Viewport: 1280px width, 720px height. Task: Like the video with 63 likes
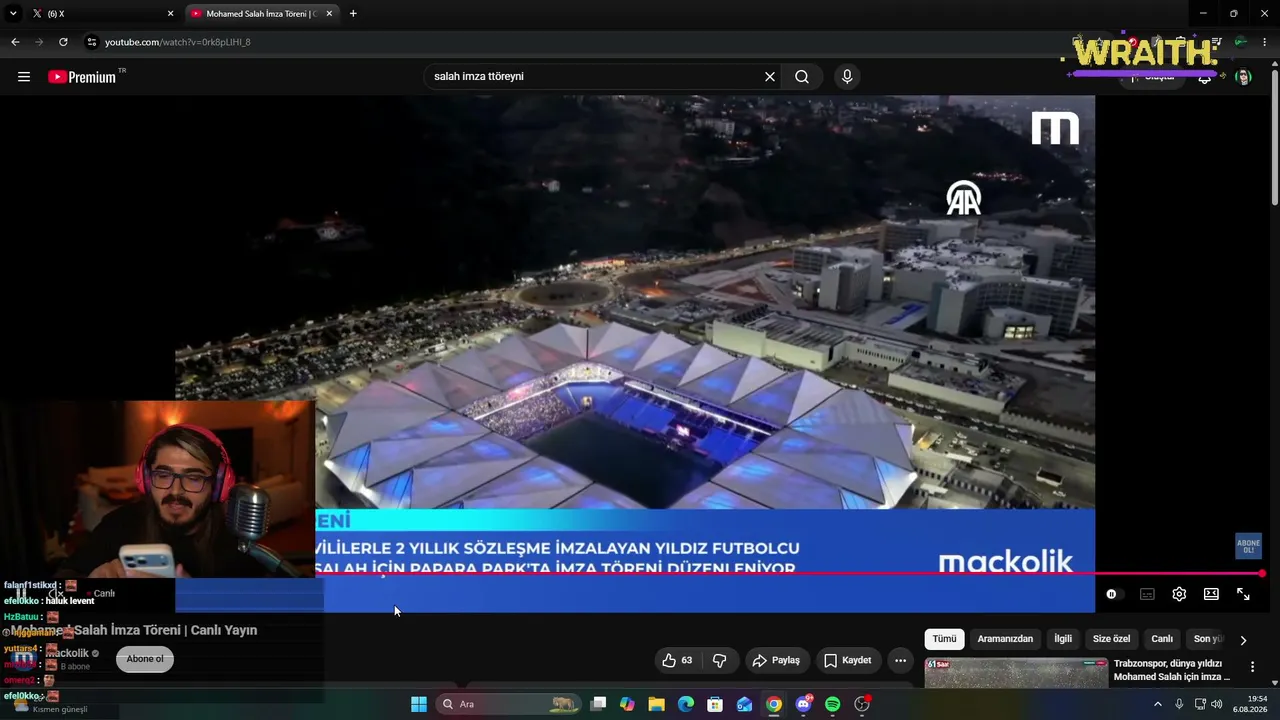click(x=678, y=660)
